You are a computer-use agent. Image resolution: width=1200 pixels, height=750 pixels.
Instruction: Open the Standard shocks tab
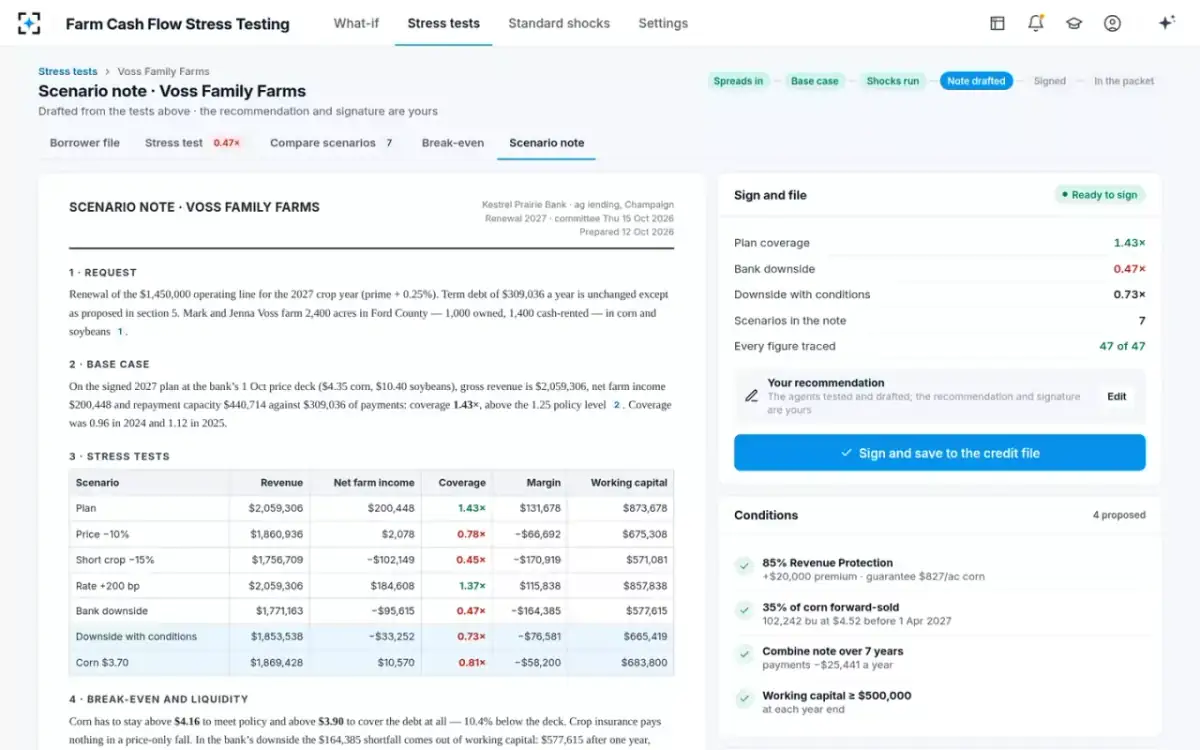click(559, 23)
